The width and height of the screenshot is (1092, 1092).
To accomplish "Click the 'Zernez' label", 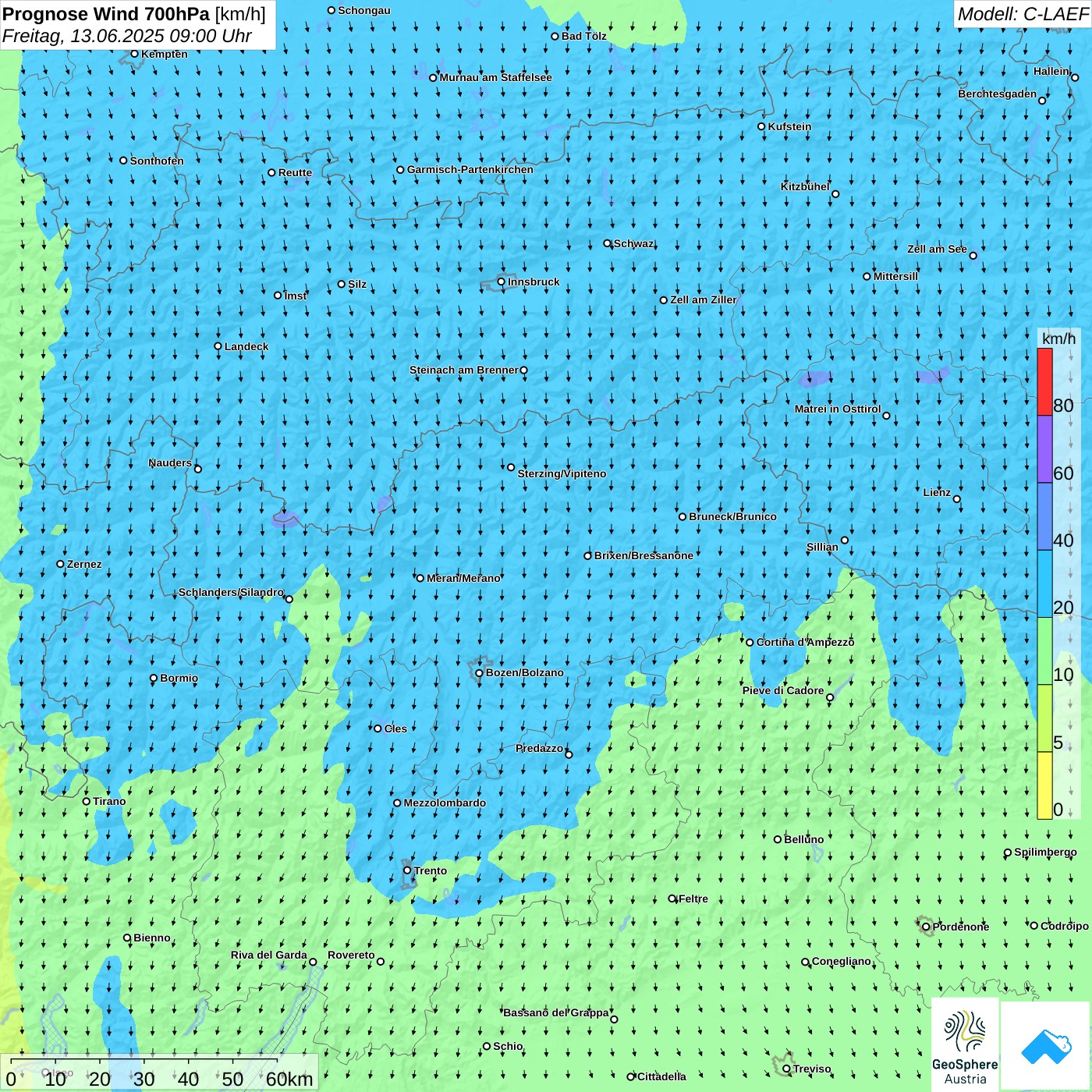I will pos(84,564).
